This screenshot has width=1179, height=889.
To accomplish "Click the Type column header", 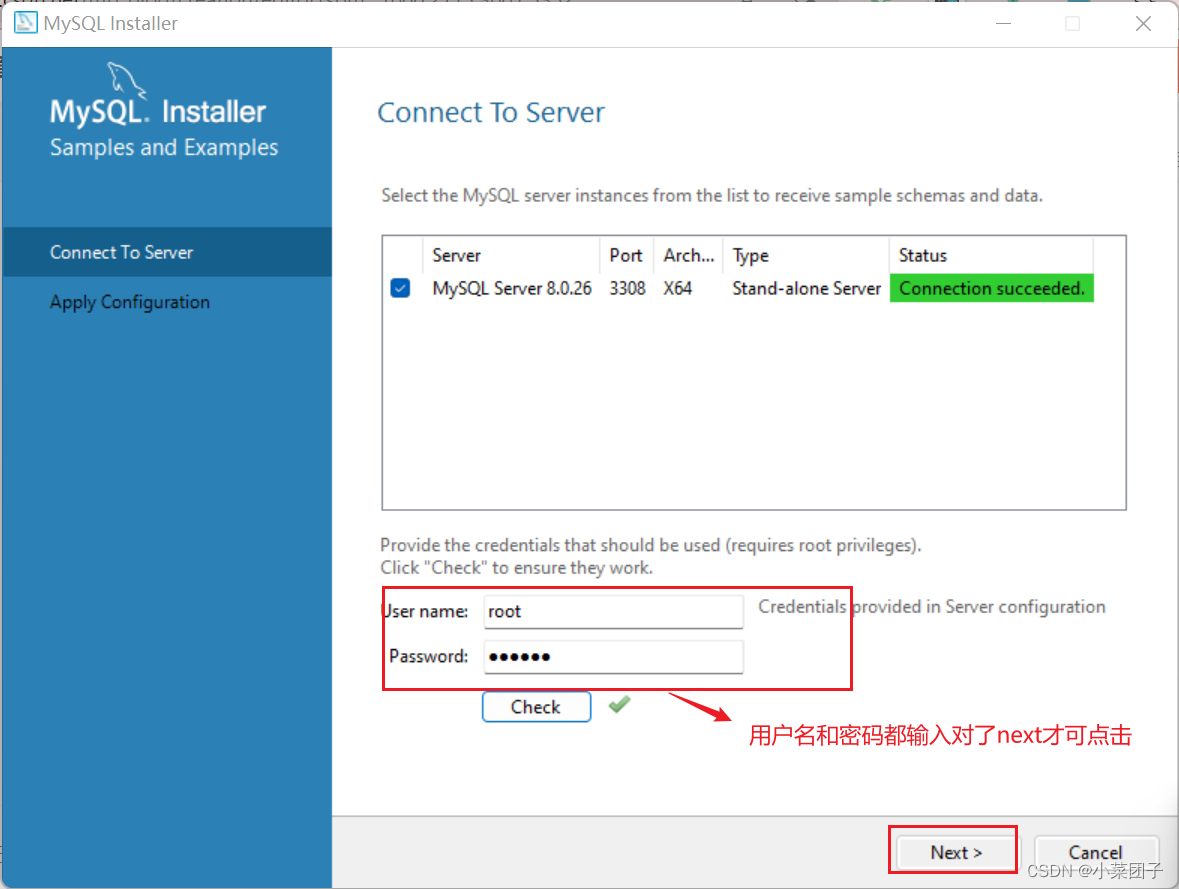I will point(806,255).
